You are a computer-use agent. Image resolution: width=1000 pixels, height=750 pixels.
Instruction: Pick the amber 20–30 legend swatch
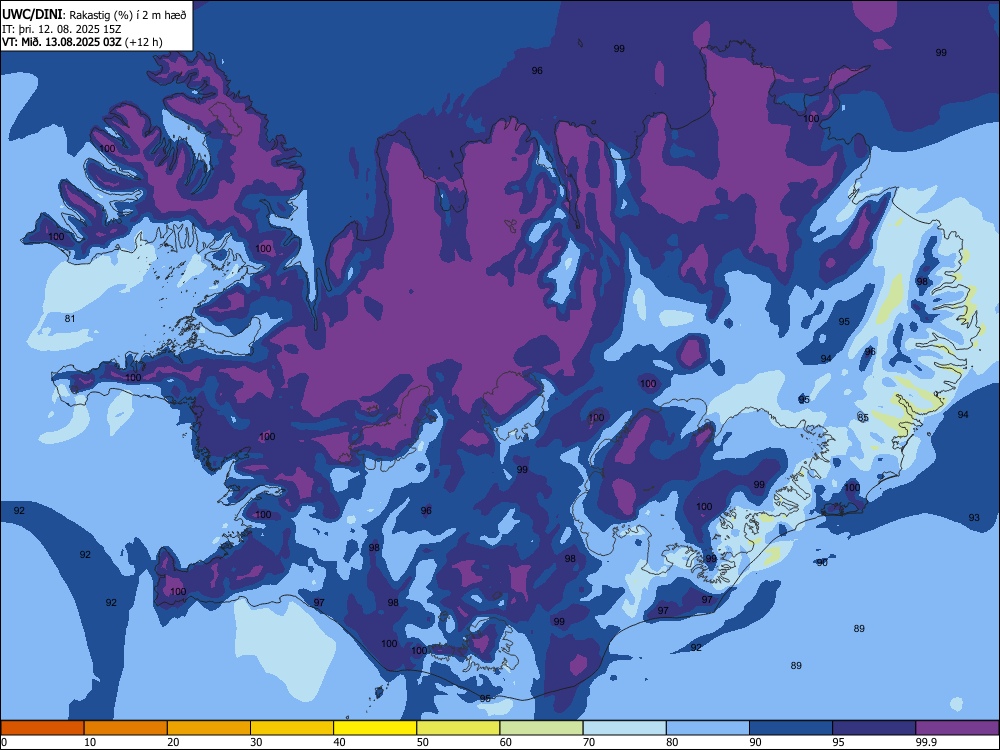click(x=209, y=728)
